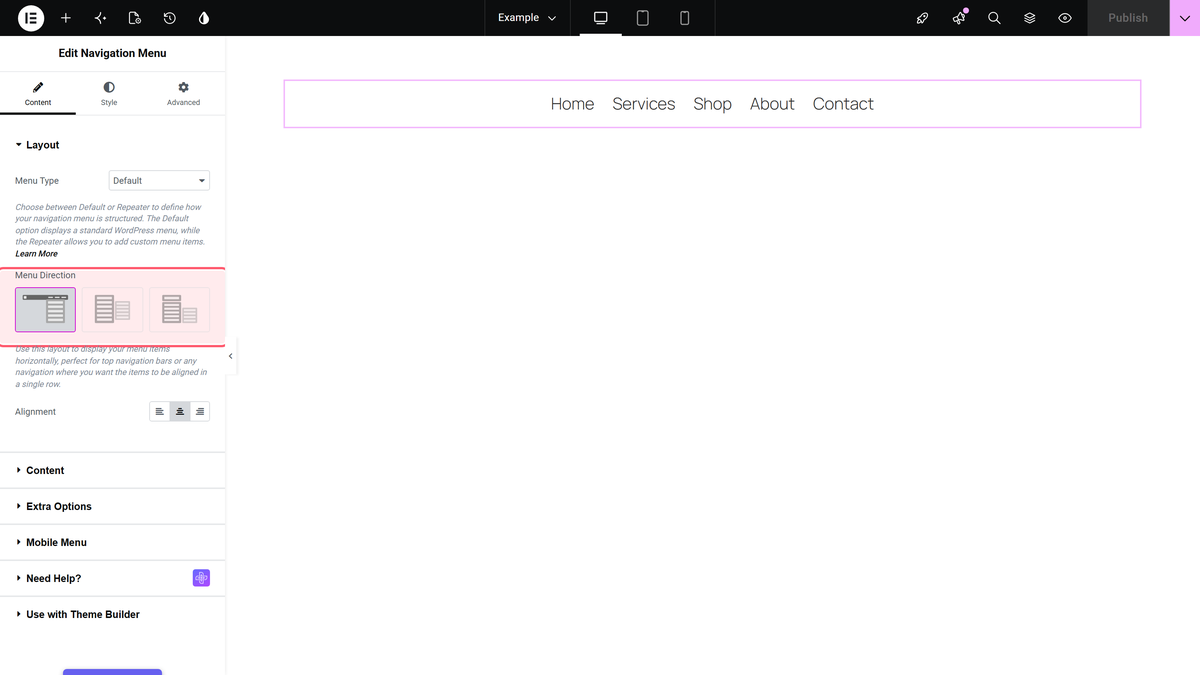Click the Services menu link in canvas
Viewport: 1200px width, 675px height.
[644, 104]
